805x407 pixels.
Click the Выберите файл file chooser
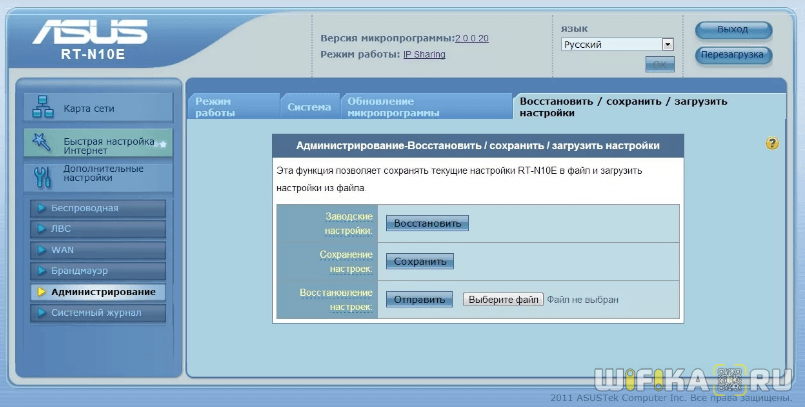click(x=503, y=299)
